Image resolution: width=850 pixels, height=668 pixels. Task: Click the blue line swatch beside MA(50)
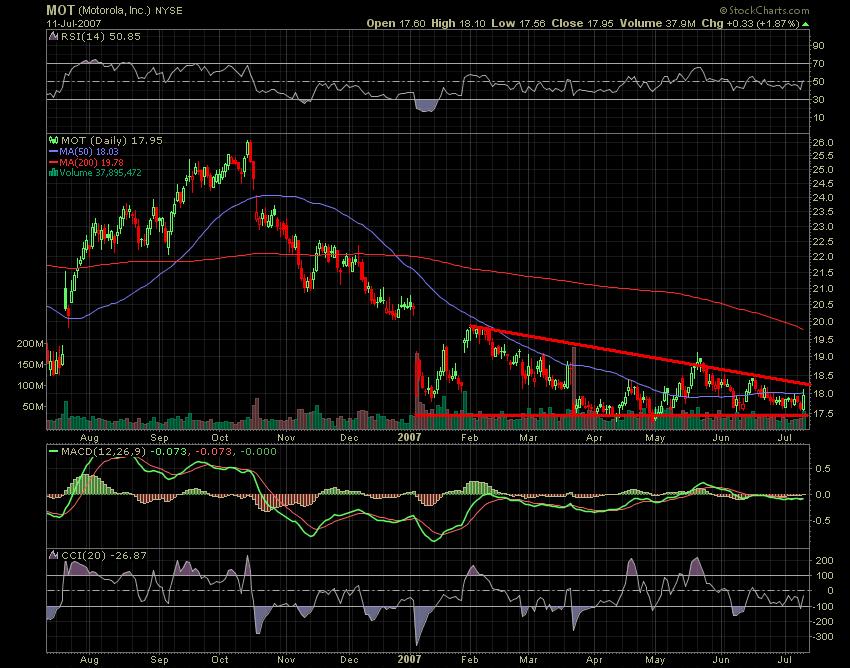(53, 152)
